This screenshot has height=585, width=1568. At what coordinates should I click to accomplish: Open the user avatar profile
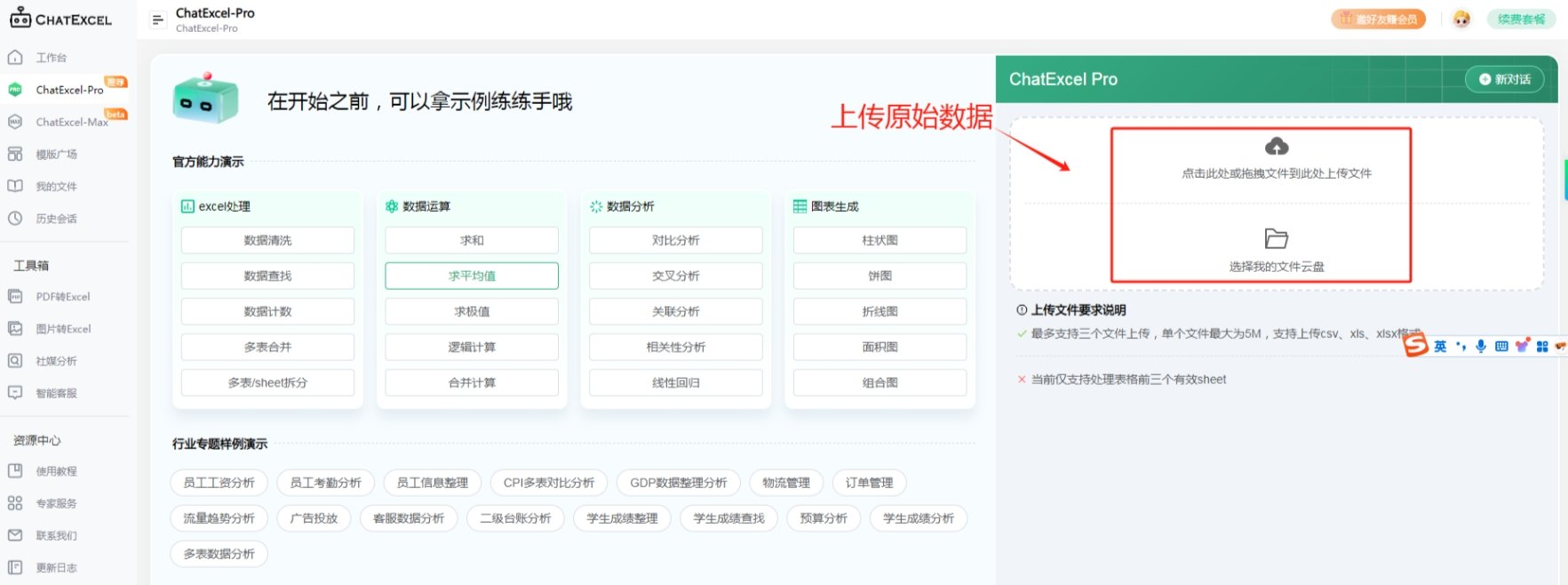pyautogui.click(x=1461, y=19)
